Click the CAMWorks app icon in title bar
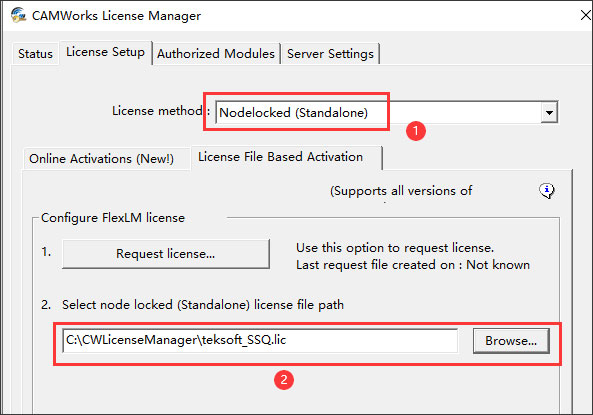The width and height of the screenshot is (593, 415). pyautogui.click(x=18, y=15)
